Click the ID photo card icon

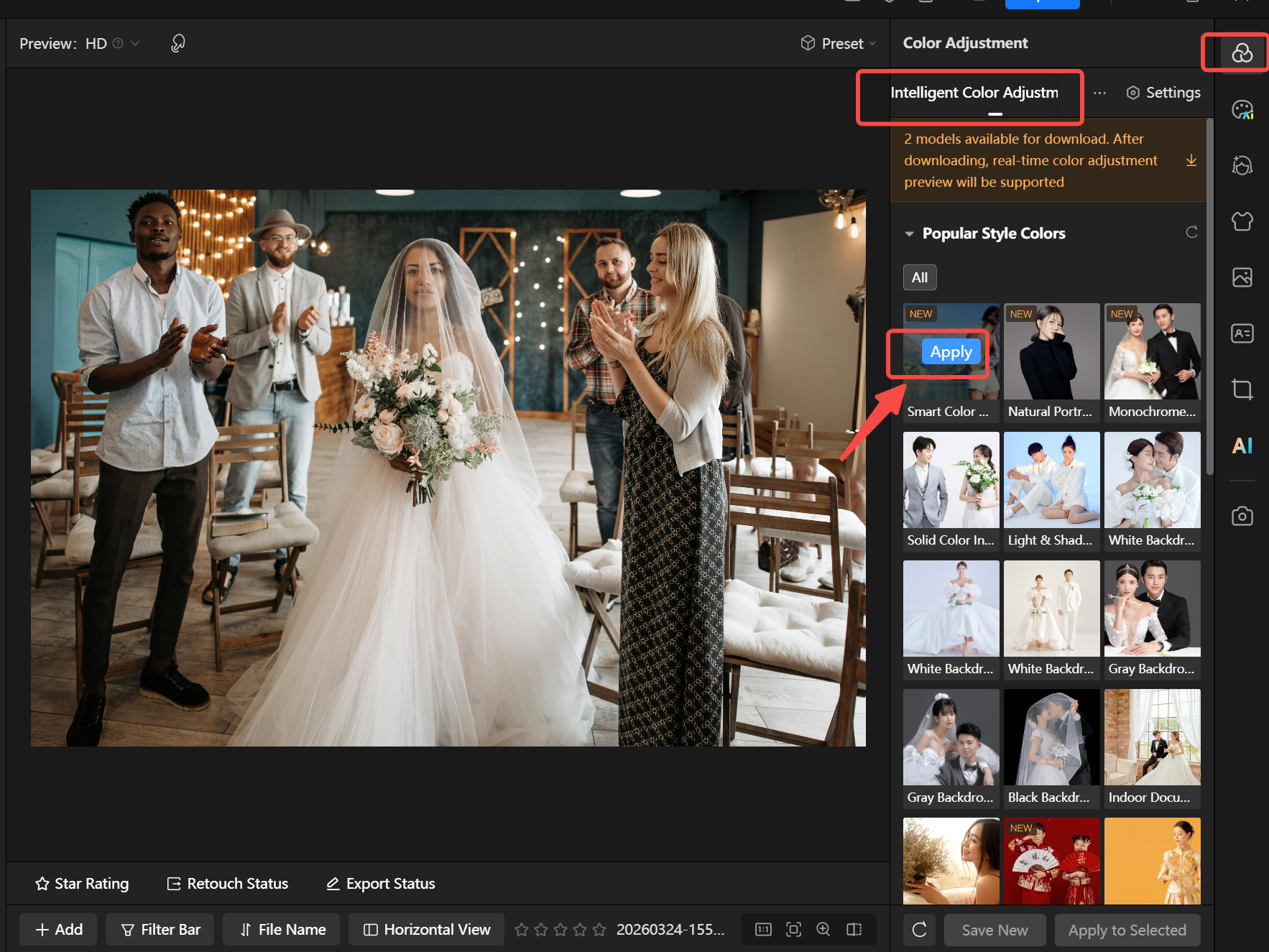coord(1242,333)
